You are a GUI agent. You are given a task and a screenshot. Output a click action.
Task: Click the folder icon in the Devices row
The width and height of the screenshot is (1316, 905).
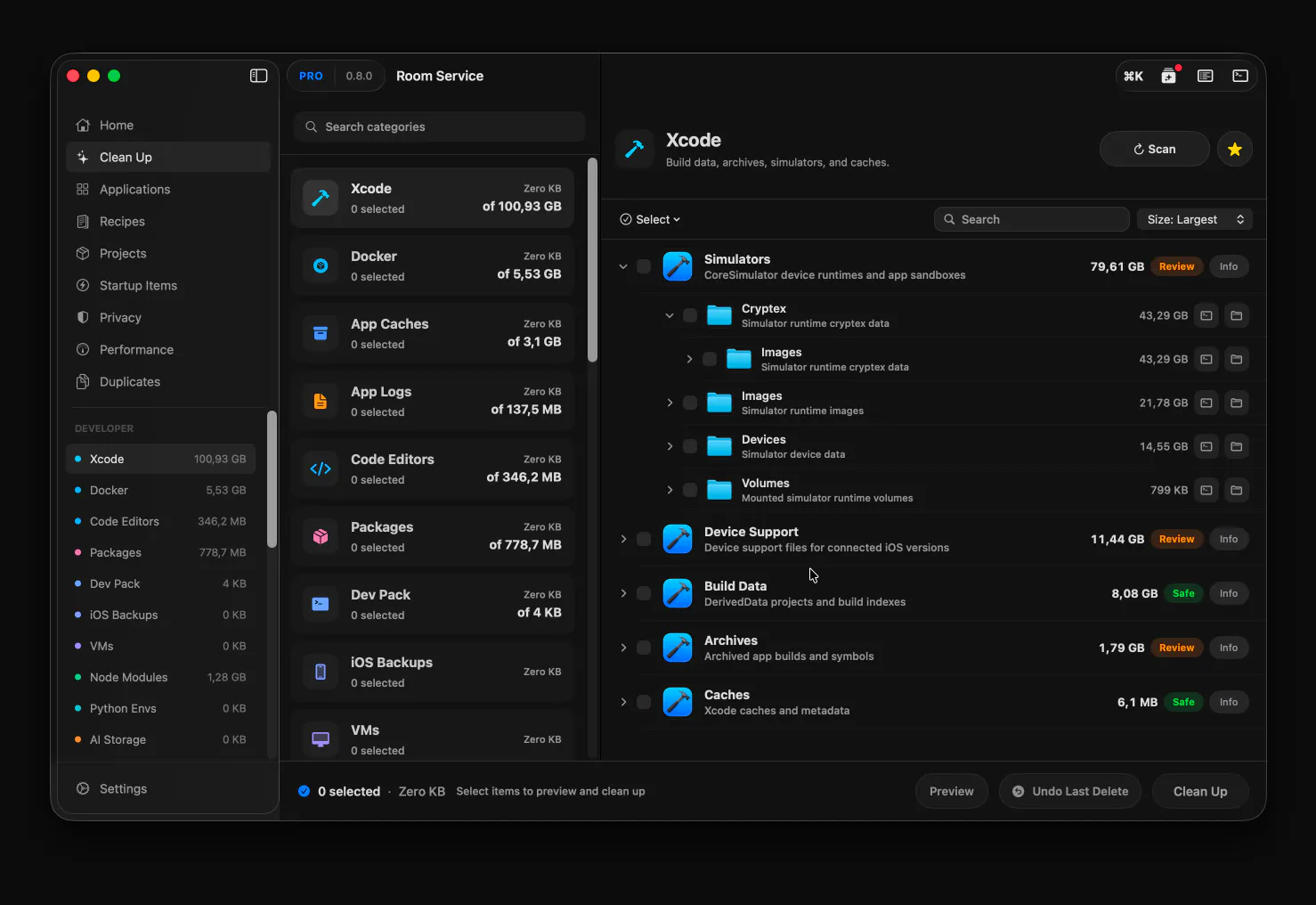1237,446
